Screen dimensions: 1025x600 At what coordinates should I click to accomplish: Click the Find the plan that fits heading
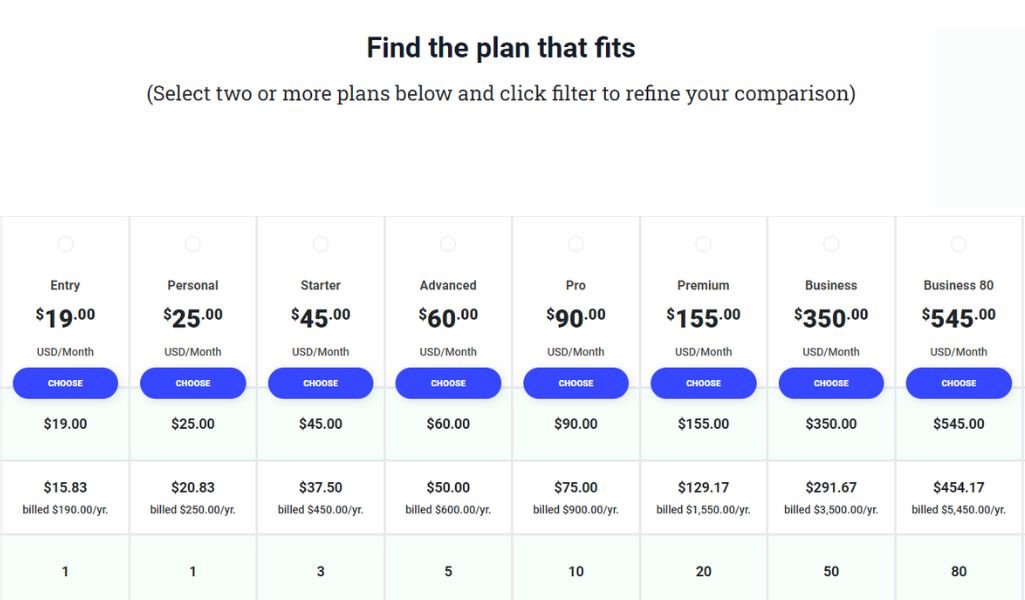pyautogui.click(x=501, y=48)
